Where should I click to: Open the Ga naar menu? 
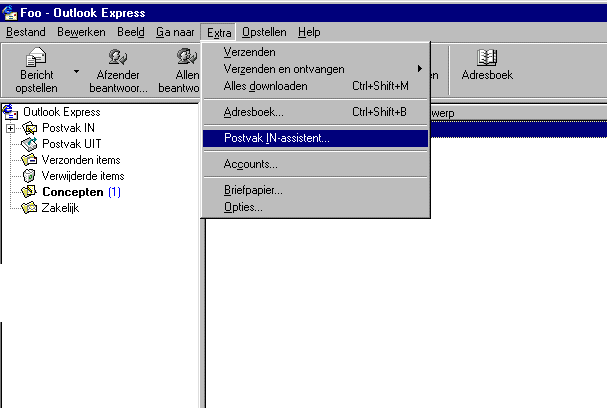point(175,32)
